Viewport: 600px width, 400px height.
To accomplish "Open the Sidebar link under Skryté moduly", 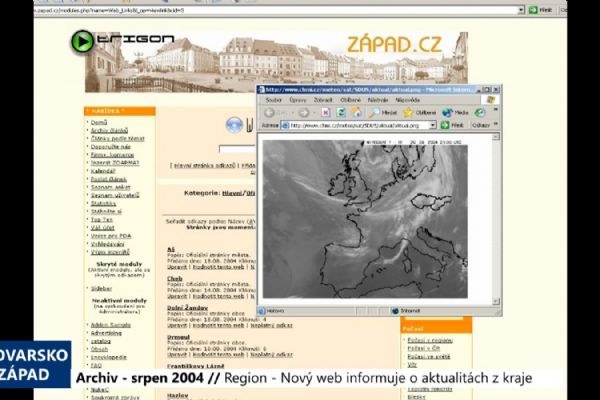I will [x=101, y=289].
